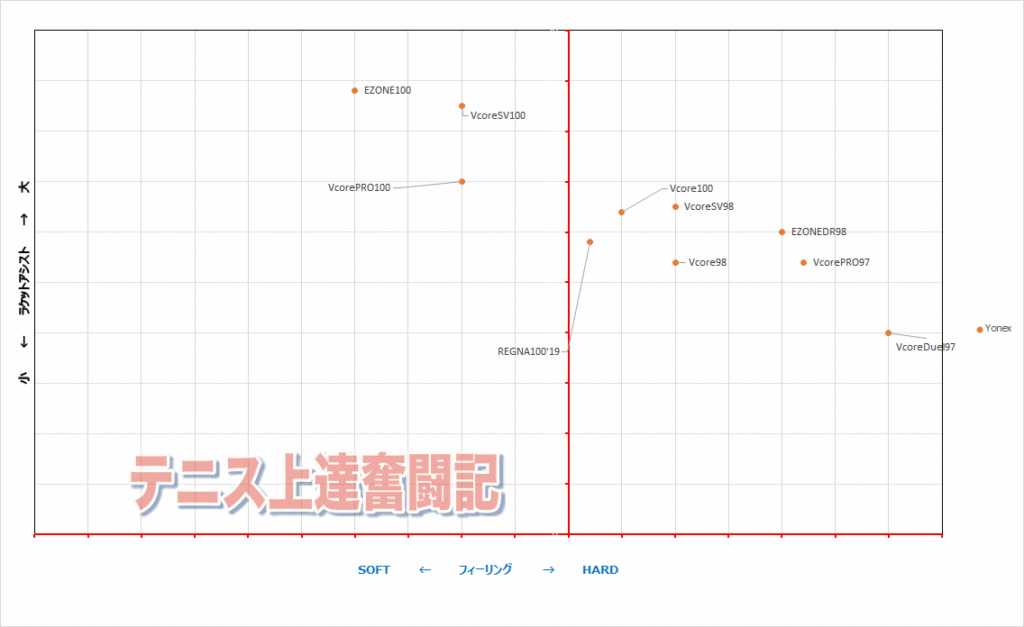Click the right arrow beside HARD
Screen dimensions: 1024x627
549,570
